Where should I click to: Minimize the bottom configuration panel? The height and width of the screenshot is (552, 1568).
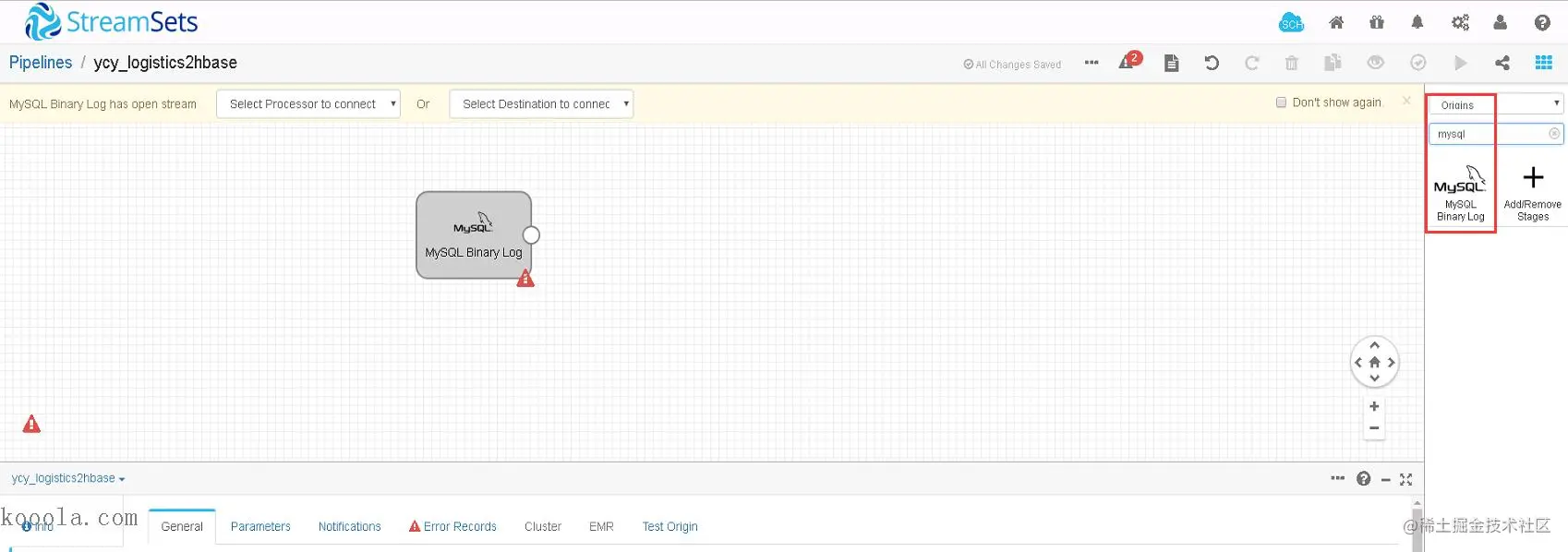pyautogui.click(x=1385, y=479)
